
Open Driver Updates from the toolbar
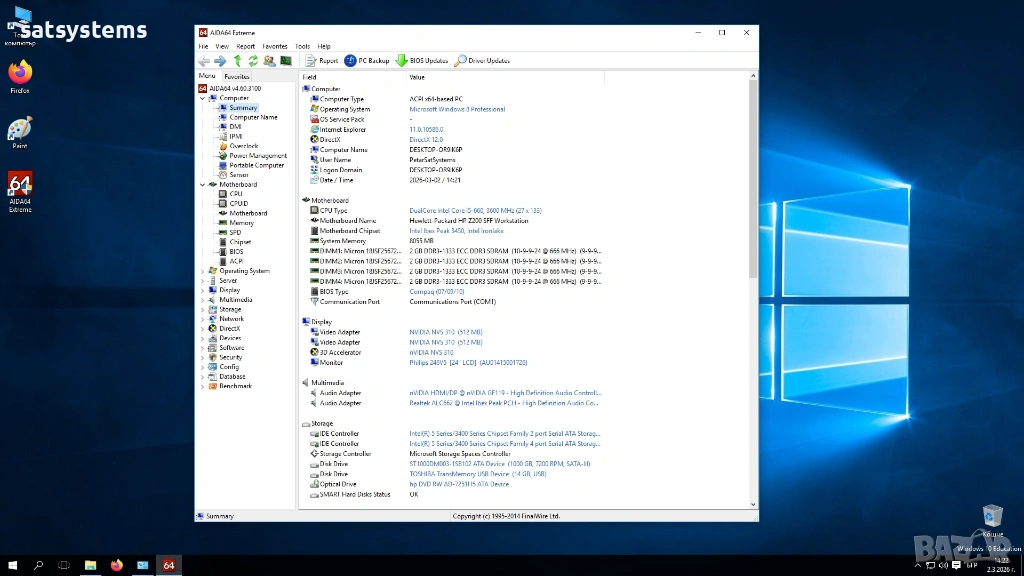click(x=482, y=61)
